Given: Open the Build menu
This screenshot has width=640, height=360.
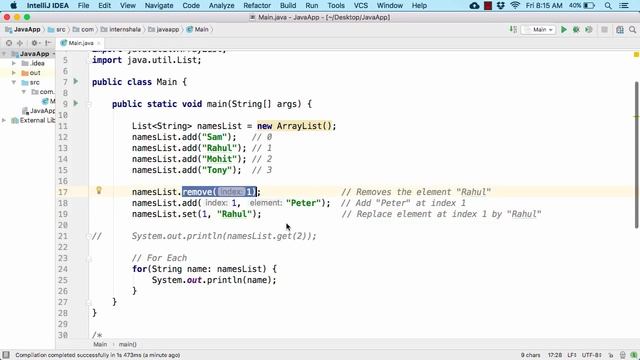Looking at the screenshot, I should 288,6.
